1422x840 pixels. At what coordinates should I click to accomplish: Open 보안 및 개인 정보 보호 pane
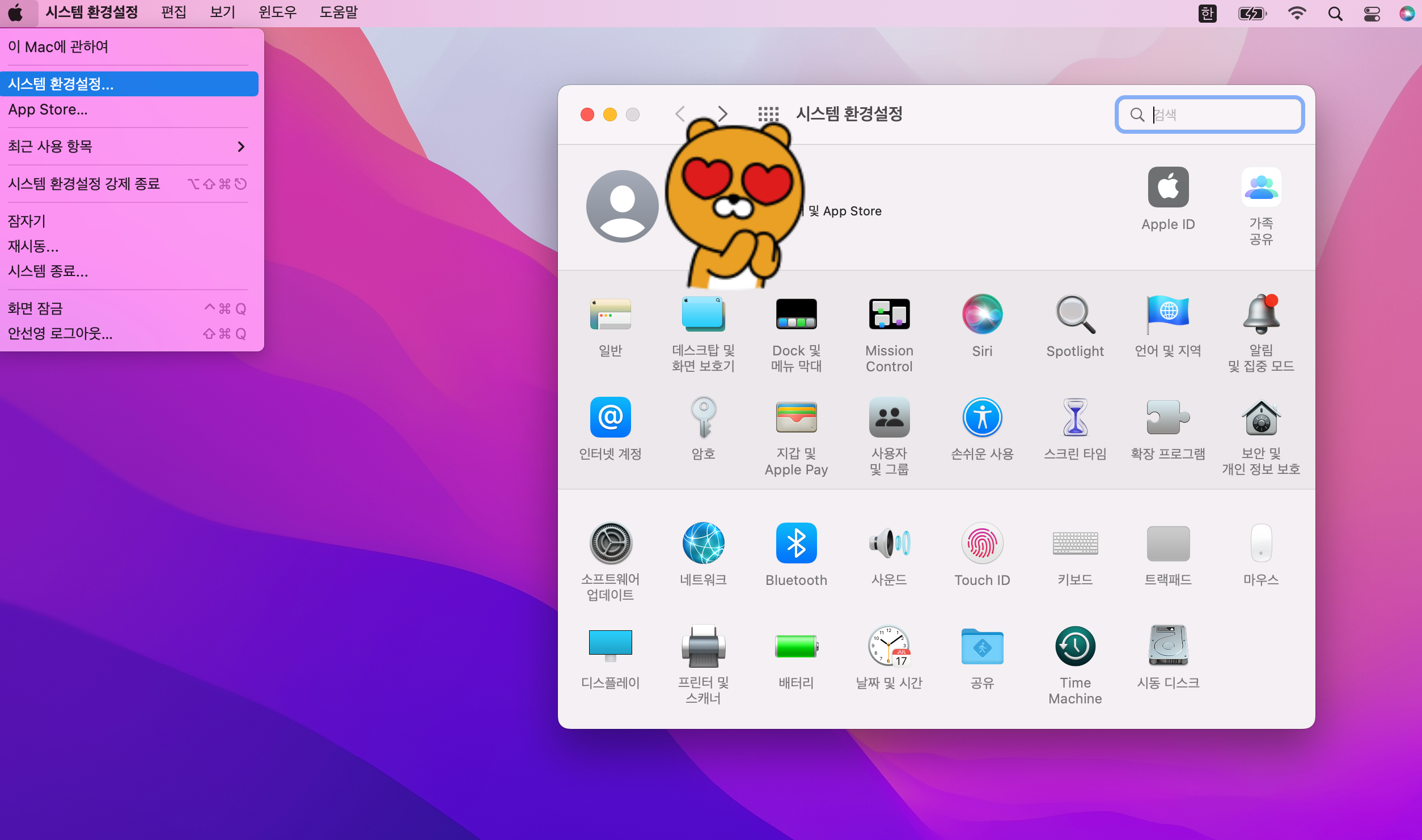click(1261, 436)
